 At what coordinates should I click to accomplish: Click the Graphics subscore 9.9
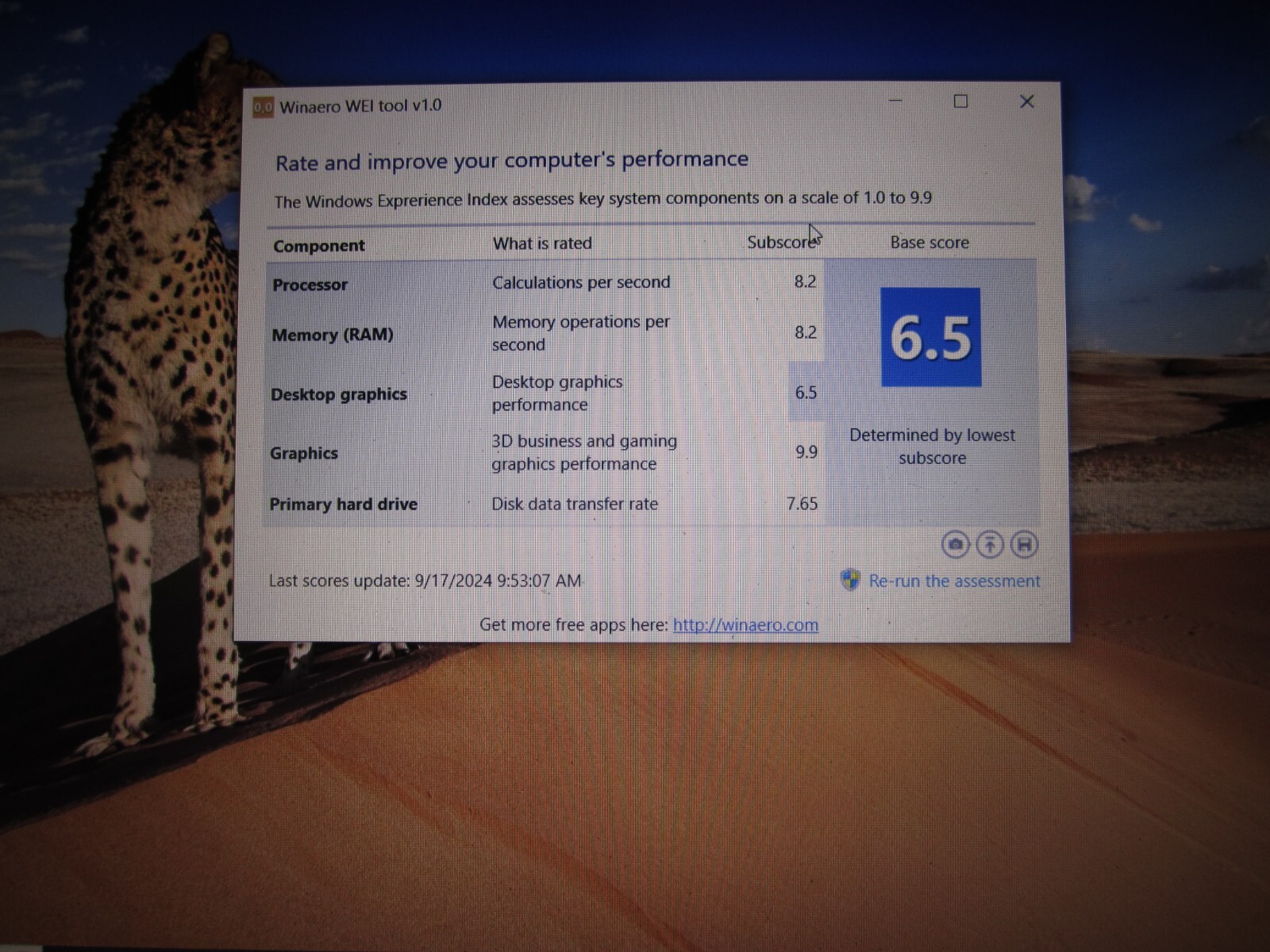pos(806,452)
